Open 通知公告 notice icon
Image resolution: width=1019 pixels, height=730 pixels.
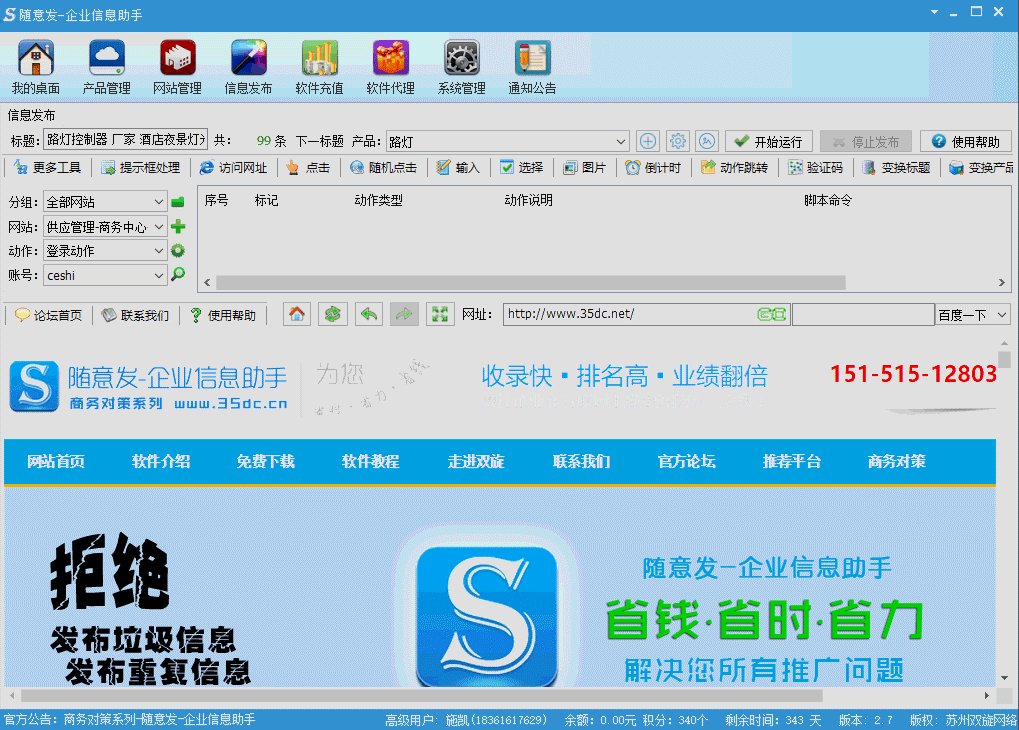[532, 66]
